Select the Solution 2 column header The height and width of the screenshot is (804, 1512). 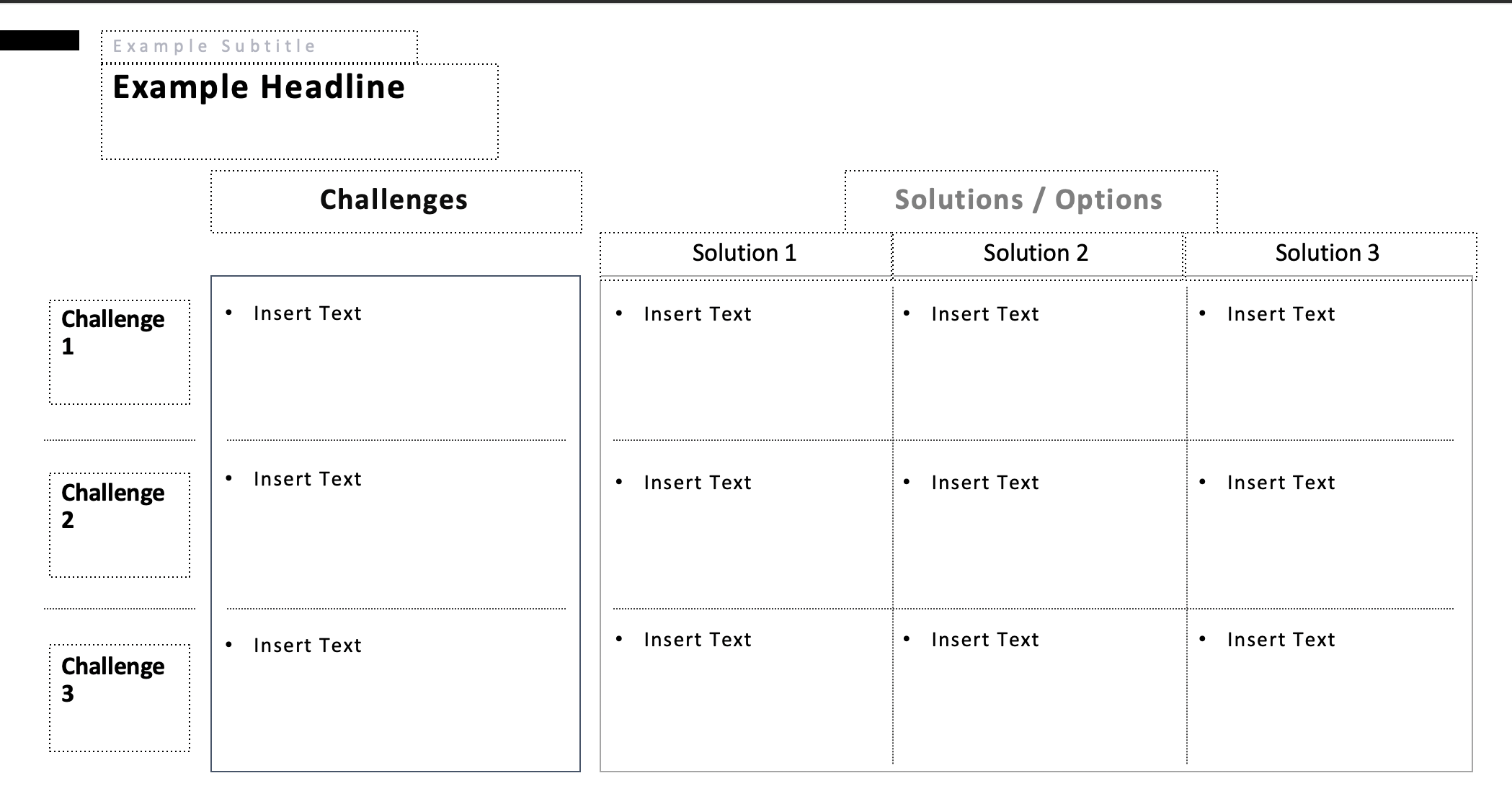1039,255
